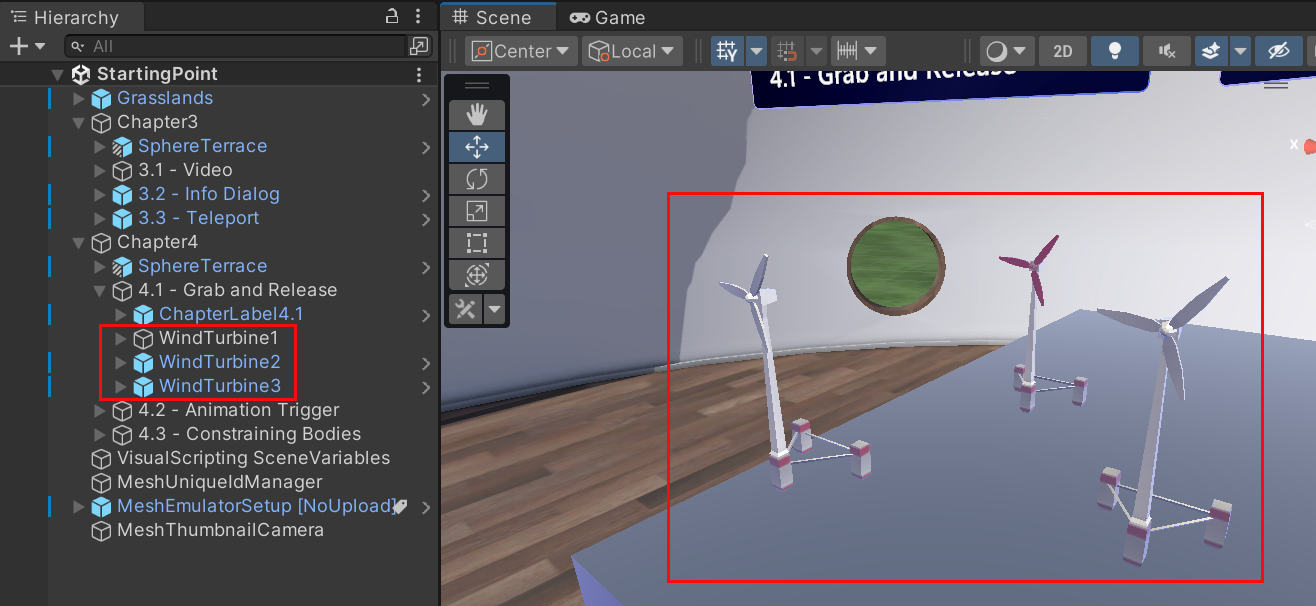Select the Scale tool
This screenshot has width=1316, height=606.
pos(477,211)
